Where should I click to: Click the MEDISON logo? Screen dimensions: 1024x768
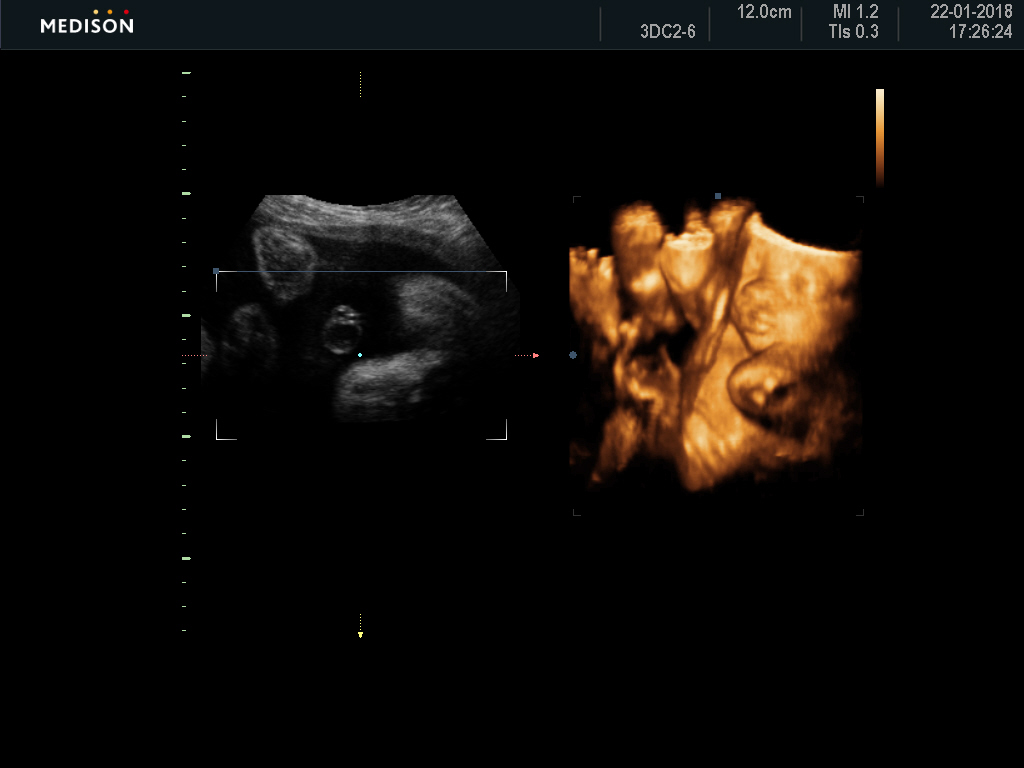pos(86,23)
